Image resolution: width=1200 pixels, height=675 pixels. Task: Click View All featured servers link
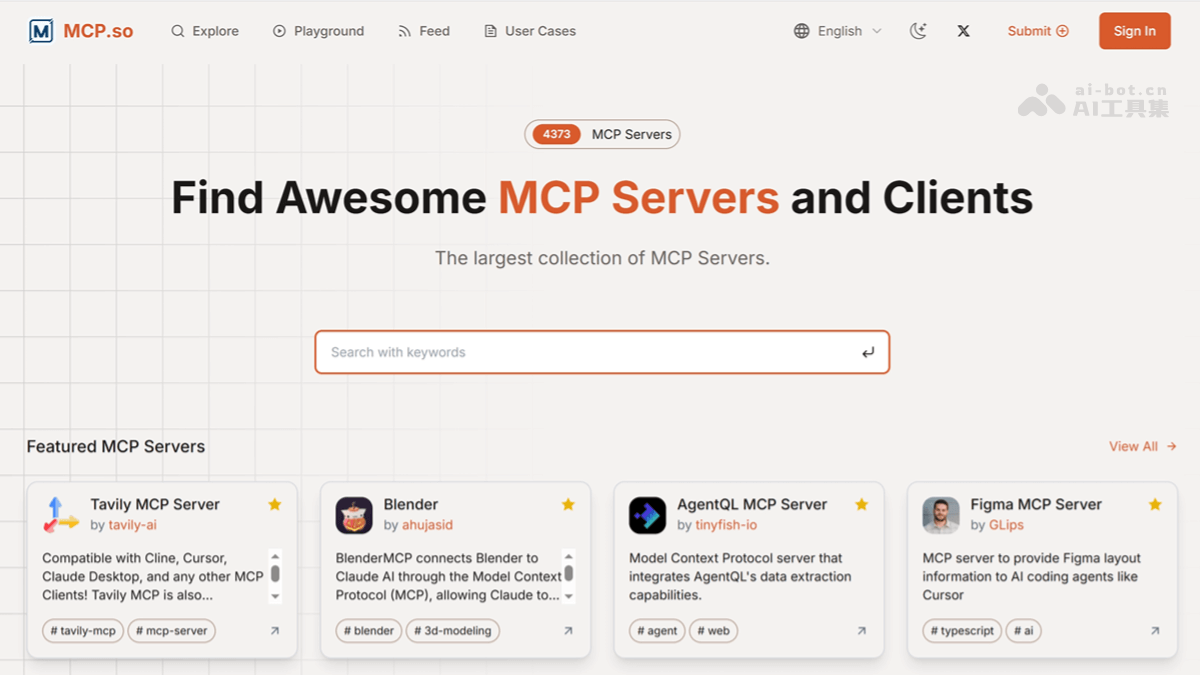tap(1142, 446)
